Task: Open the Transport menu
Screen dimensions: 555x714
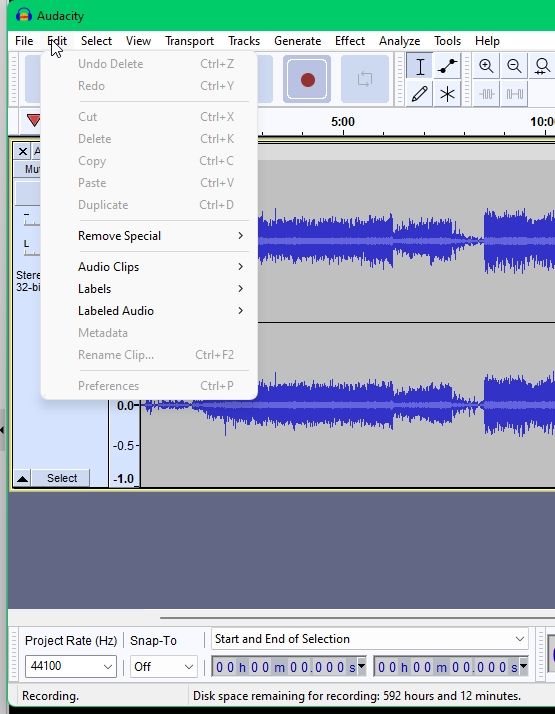Action: click(x=189, y=41)
